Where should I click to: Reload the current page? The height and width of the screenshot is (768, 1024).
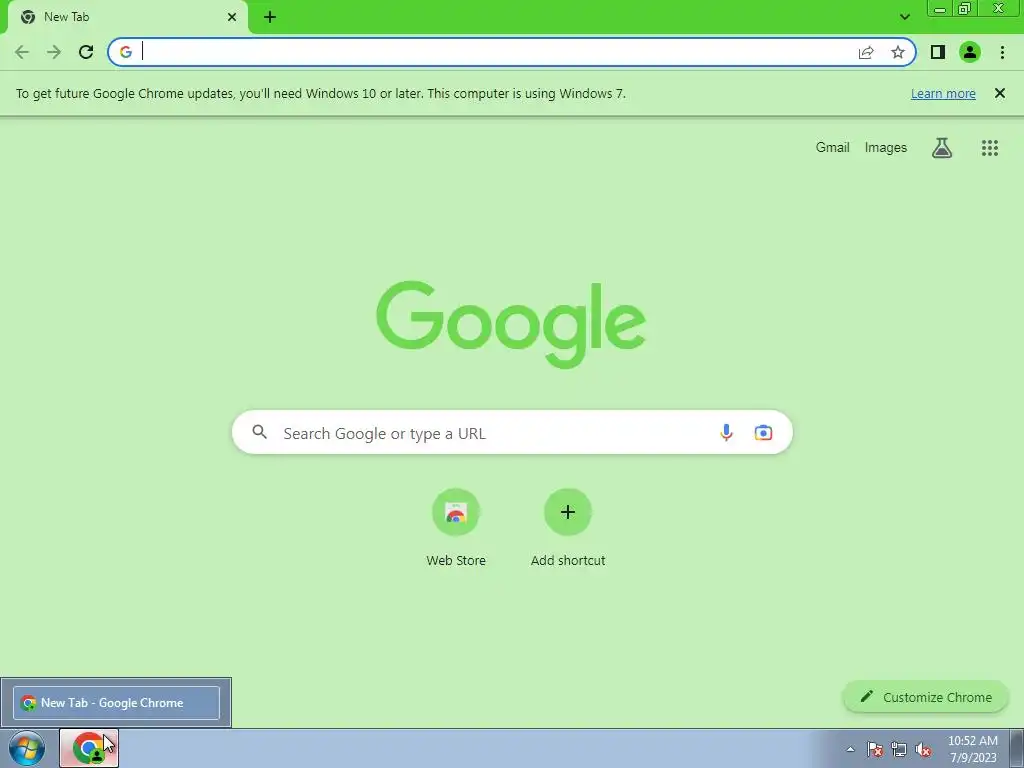(x=86, y=52)
